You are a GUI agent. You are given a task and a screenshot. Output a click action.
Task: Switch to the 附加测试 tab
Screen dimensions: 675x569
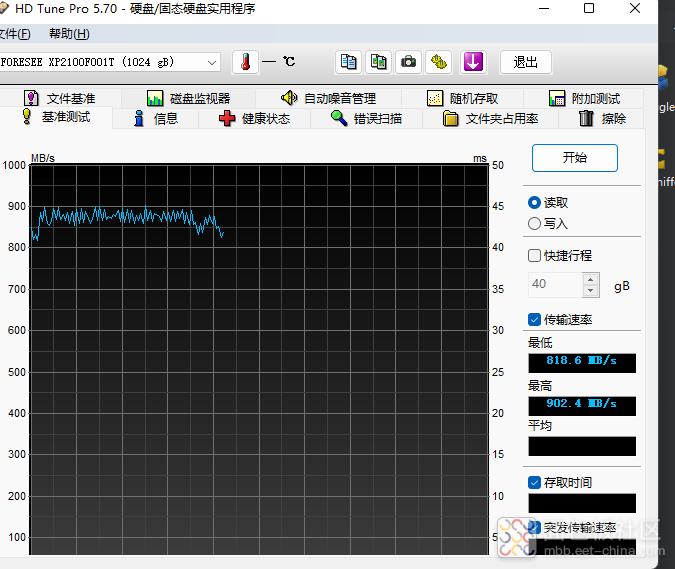tap(584, 99)
